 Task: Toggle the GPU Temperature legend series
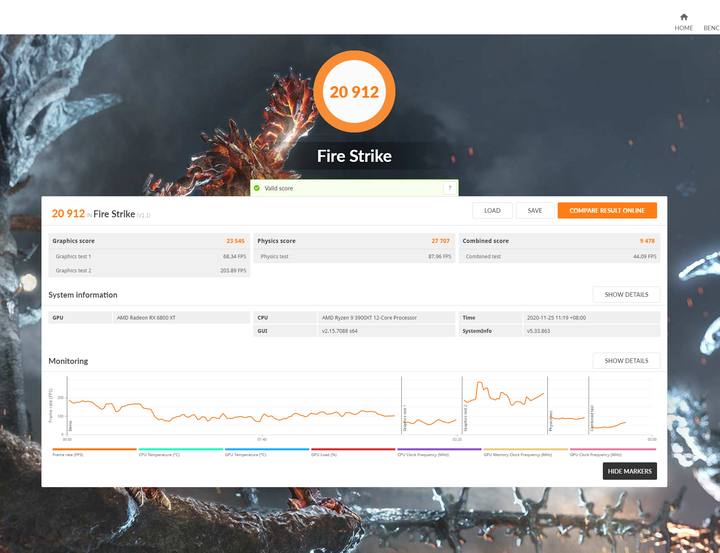pyautogui.click(x=267, y=452)
